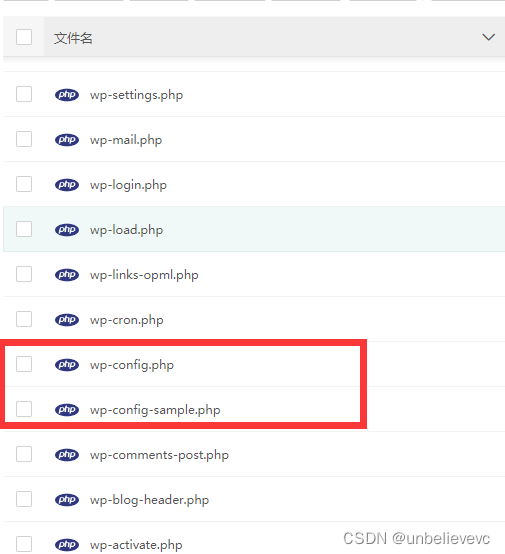Check the box for wp-mail.php
The image size is (505, 554).
point(24,139)
